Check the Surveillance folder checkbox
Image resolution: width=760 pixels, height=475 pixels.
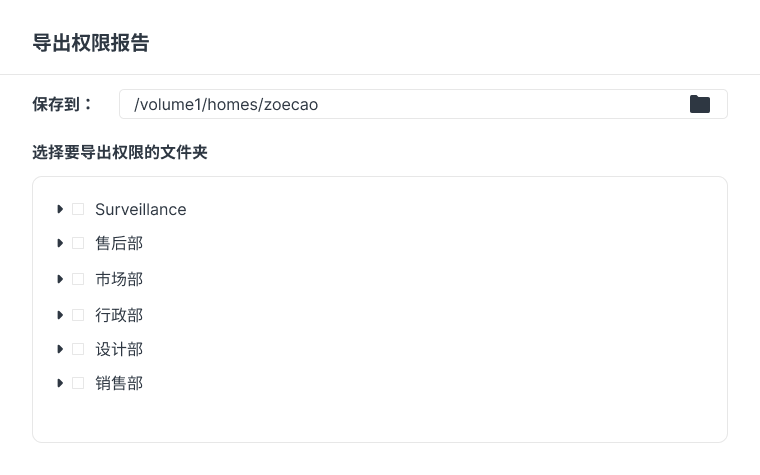point(78,209)
